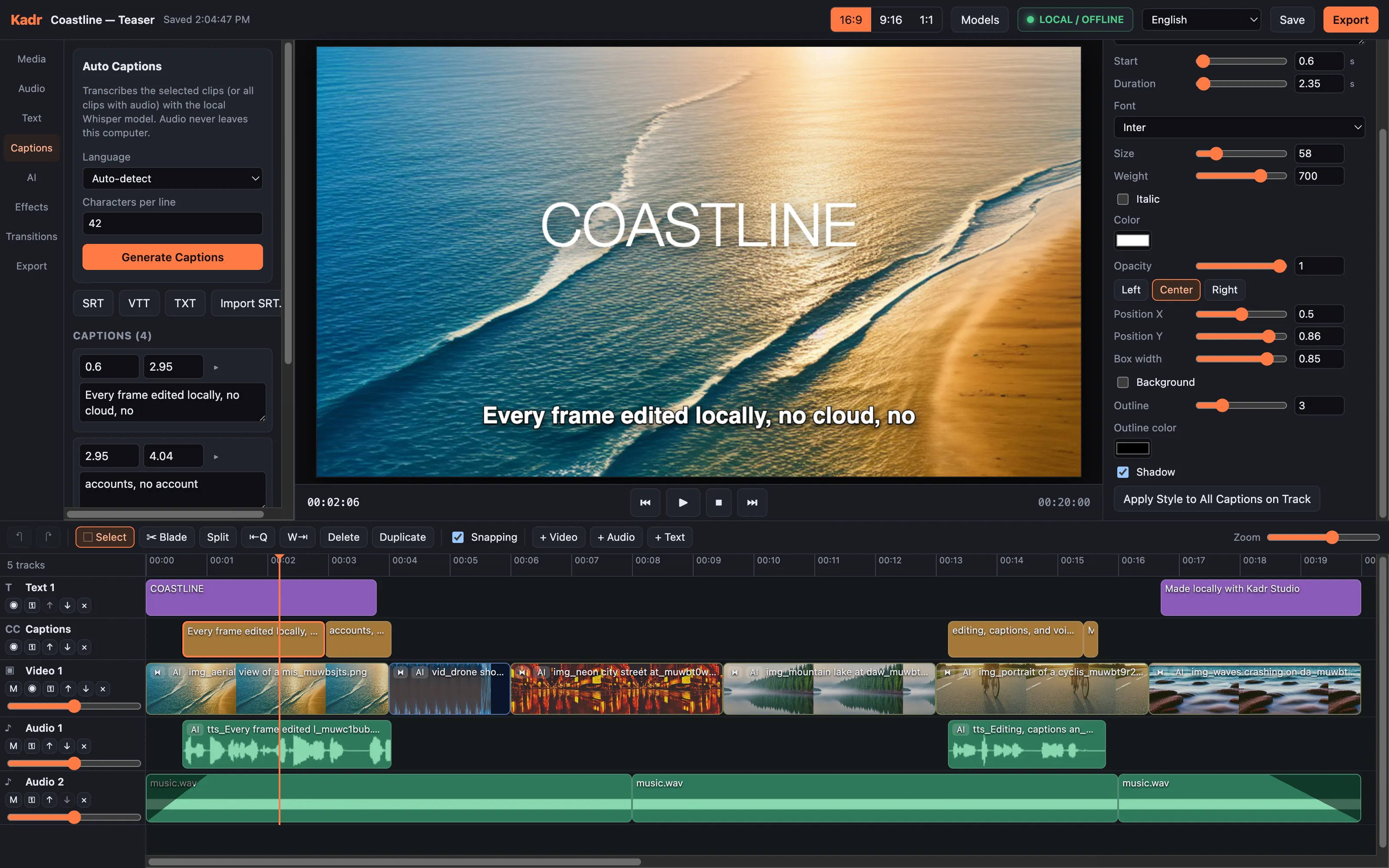
Task: Uncheck the Shadow checkbox
Action: (1122, 472)
